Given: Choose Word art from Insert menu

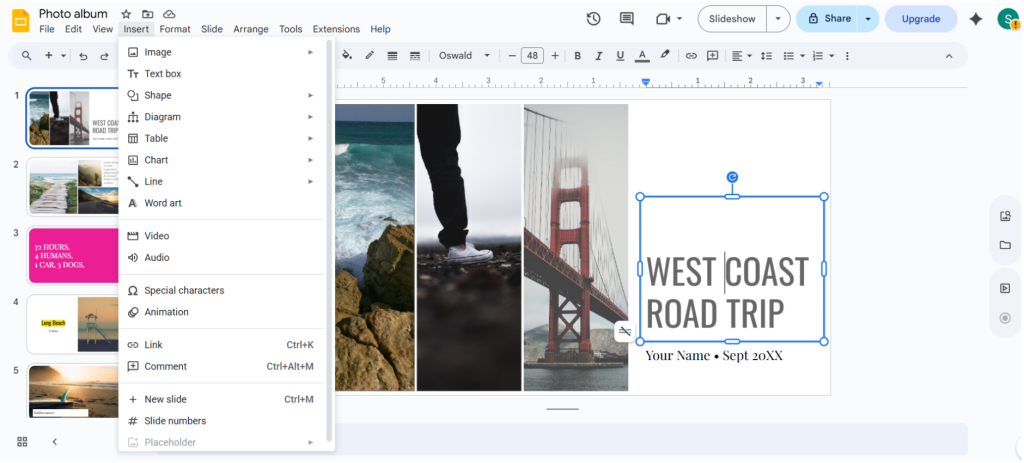Looking at the screenshot, I should click(x=221, y=203).
